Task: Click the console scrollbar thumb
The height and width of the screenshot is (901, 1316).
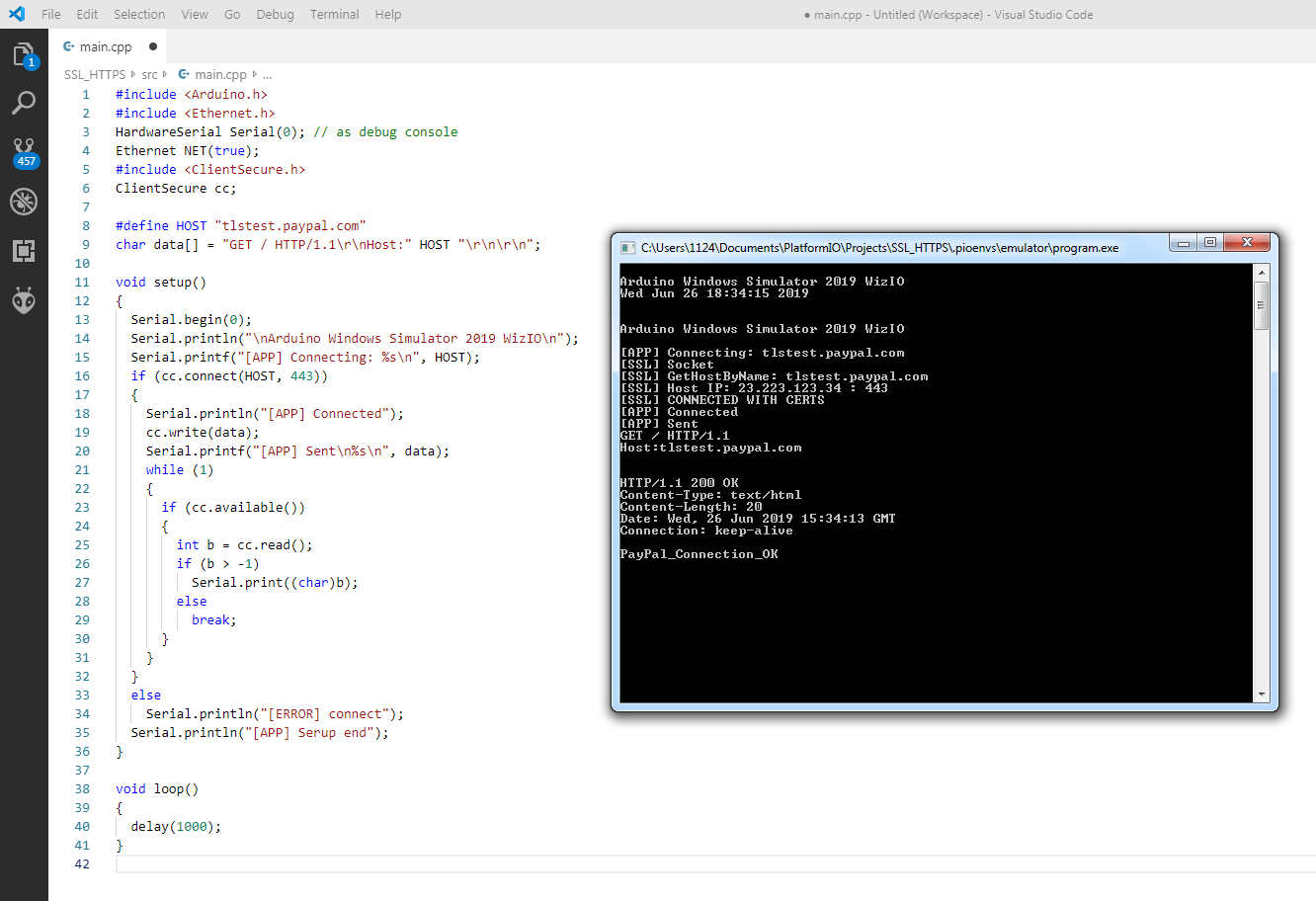Action: [1261, 304]
